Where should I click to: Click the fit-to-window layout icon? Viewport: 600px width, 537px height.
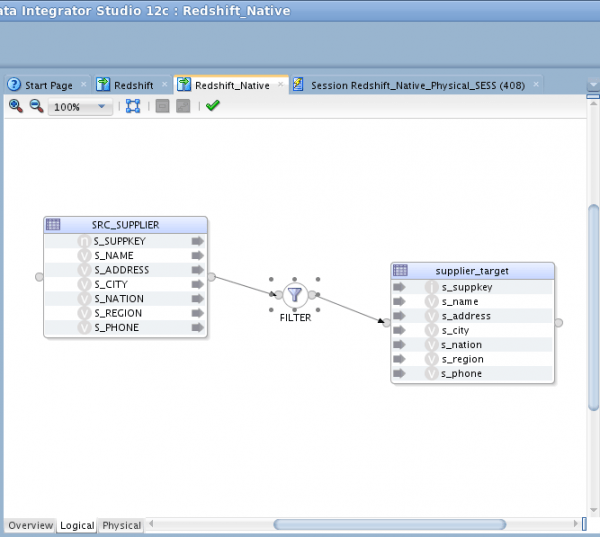tap(133, 106)
